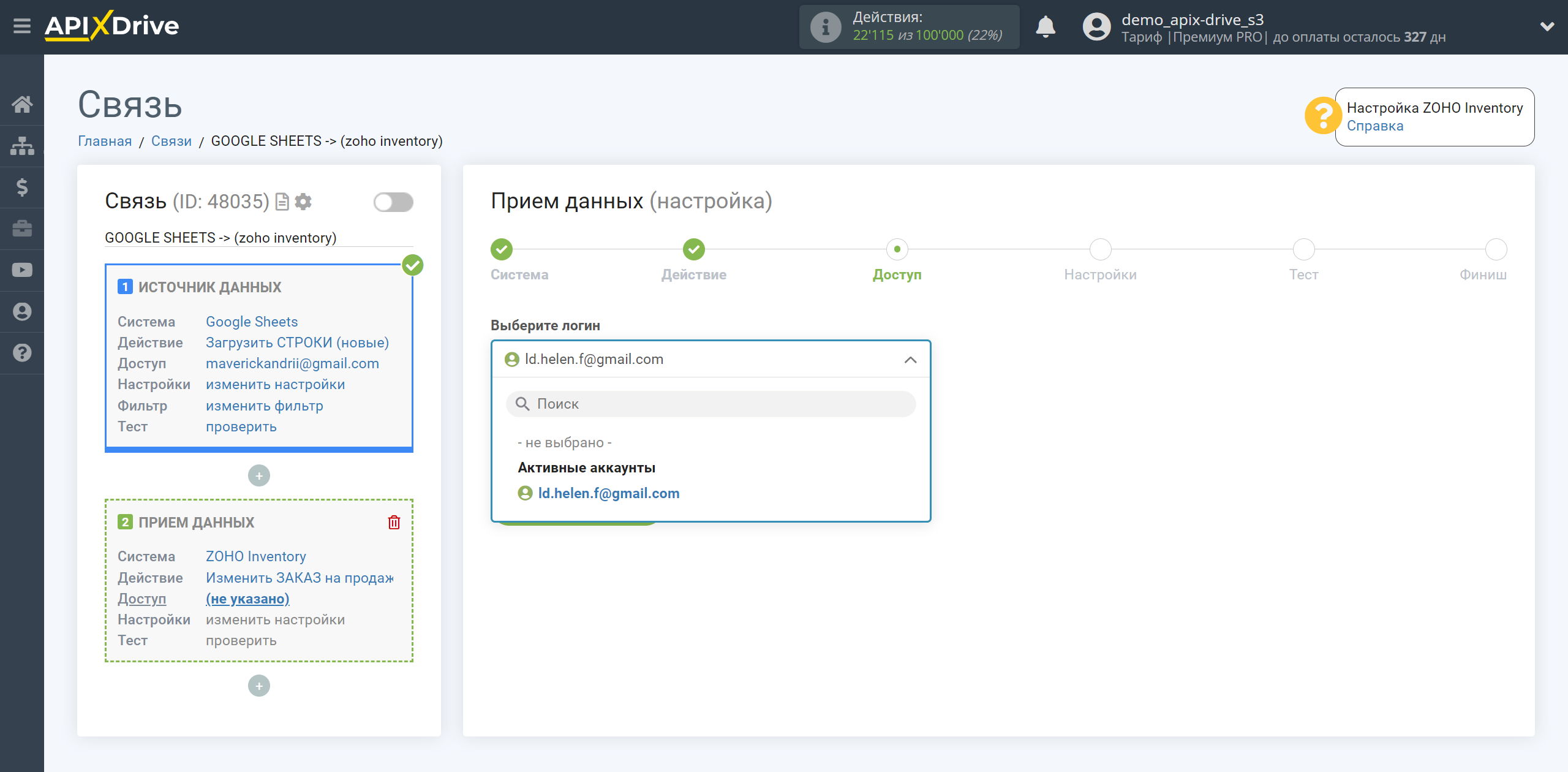Click source проверить test link
This screenshot has height=772, width=1568.
pyautogui.click(x=241, y=426)
